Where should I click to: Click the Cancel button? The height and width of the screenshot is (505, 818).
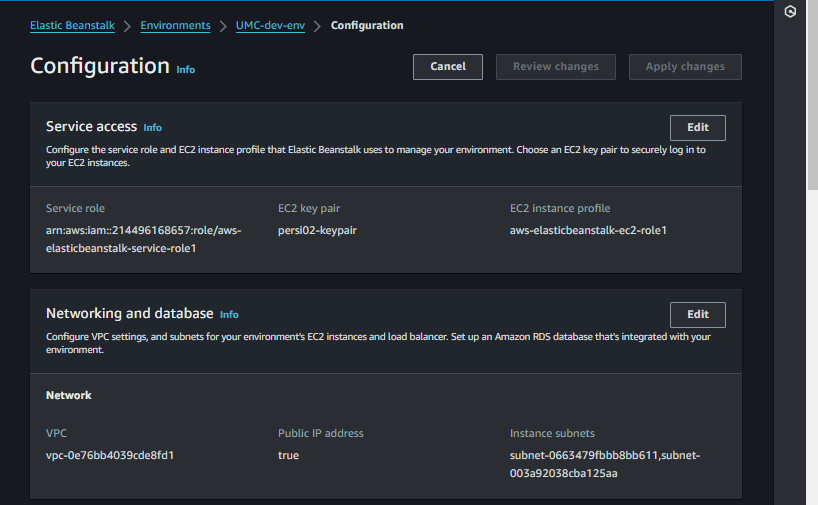pos(448,67)
